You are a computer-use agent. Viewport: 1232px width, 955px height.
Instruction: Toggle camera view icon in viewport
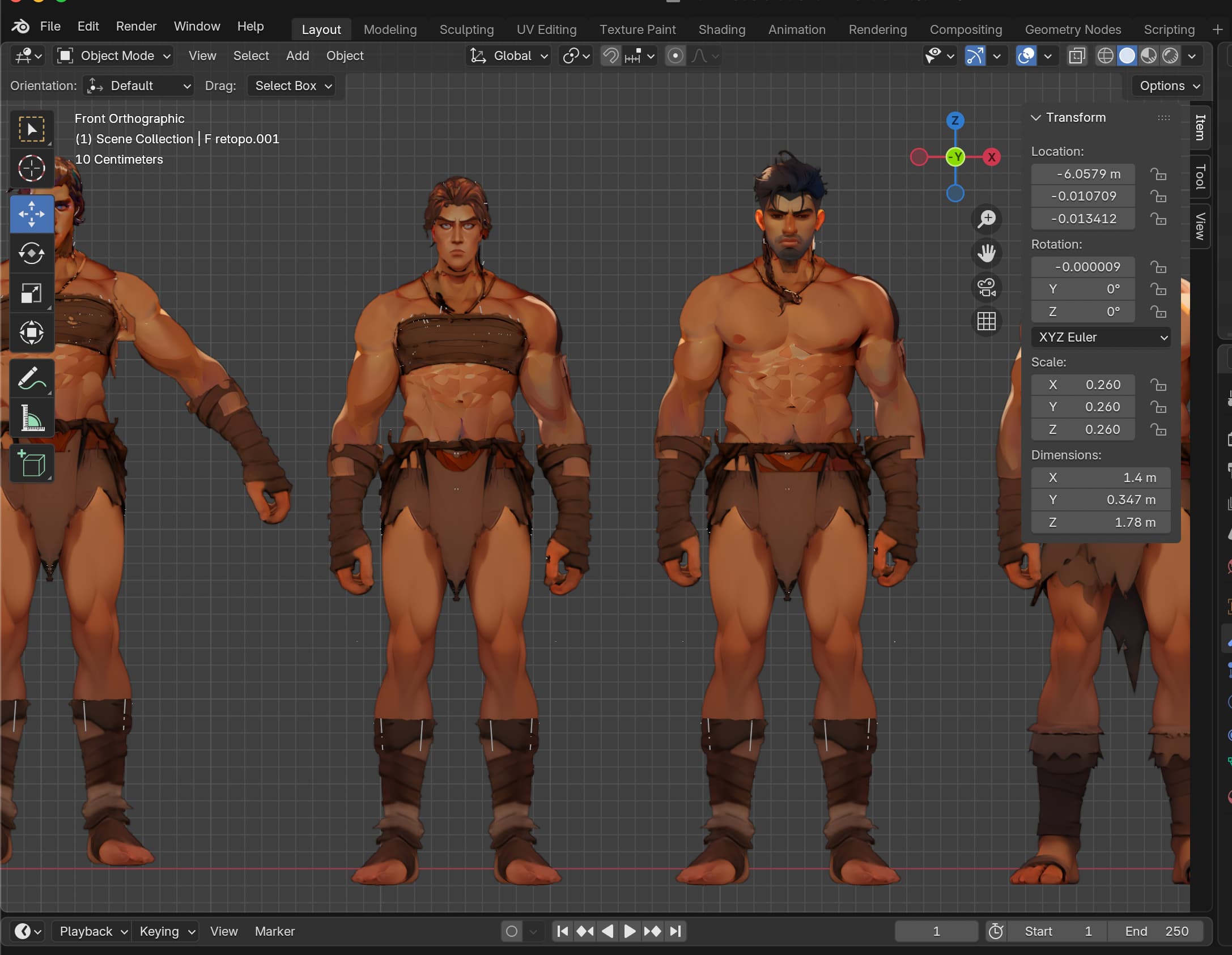point(986,287)
